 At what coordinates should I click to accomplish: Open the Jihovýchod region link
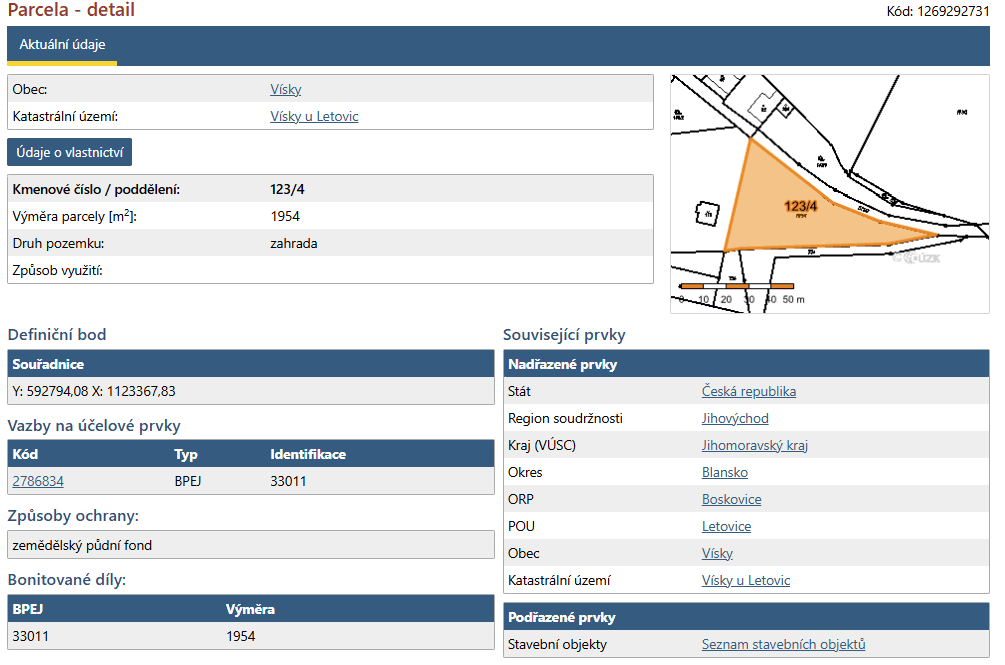pos(735,418)
